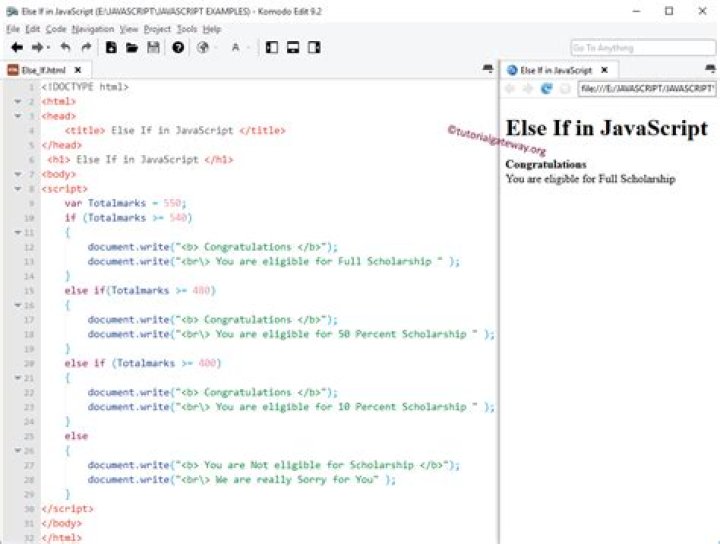Image resolution: width=720 pixels, height=544 pixels.
Task: Create a new file with toolbar icon
Action: click(111, 47)
